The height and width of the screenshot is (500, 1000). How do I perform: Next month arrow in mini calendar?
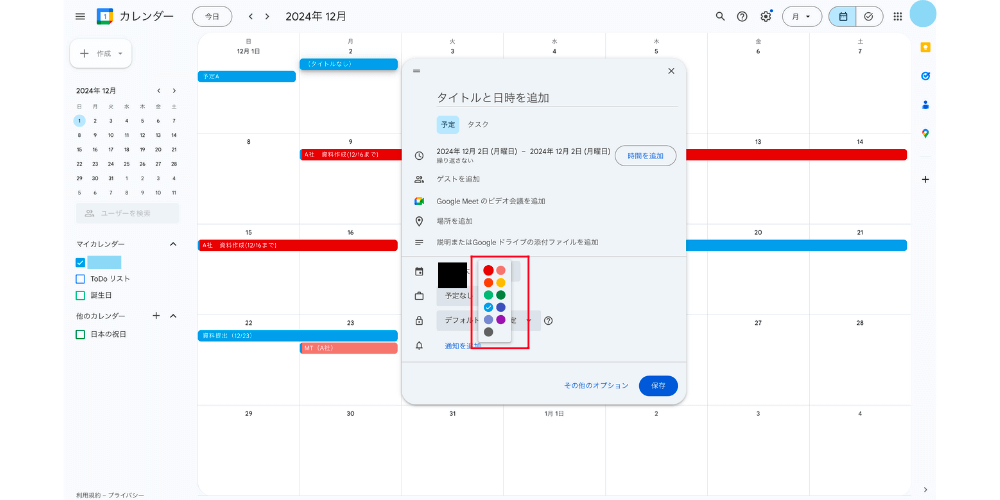[174, 91]
